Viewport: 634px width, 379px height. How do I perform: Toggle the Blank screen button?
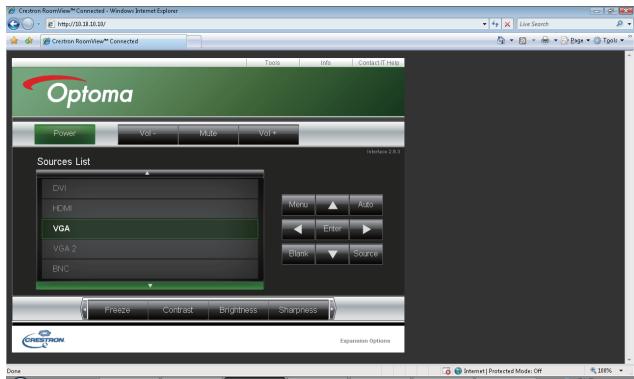tap(298, 254)
